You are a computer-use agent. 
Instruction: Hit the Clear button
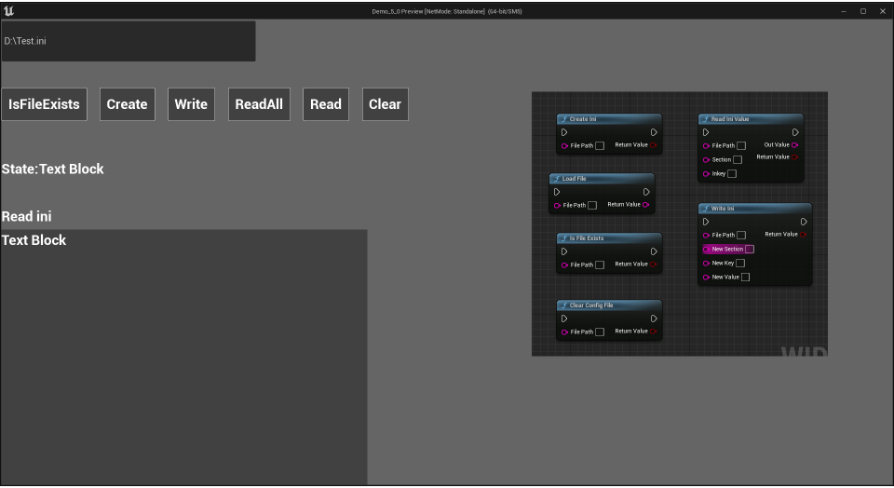point(385,104)
